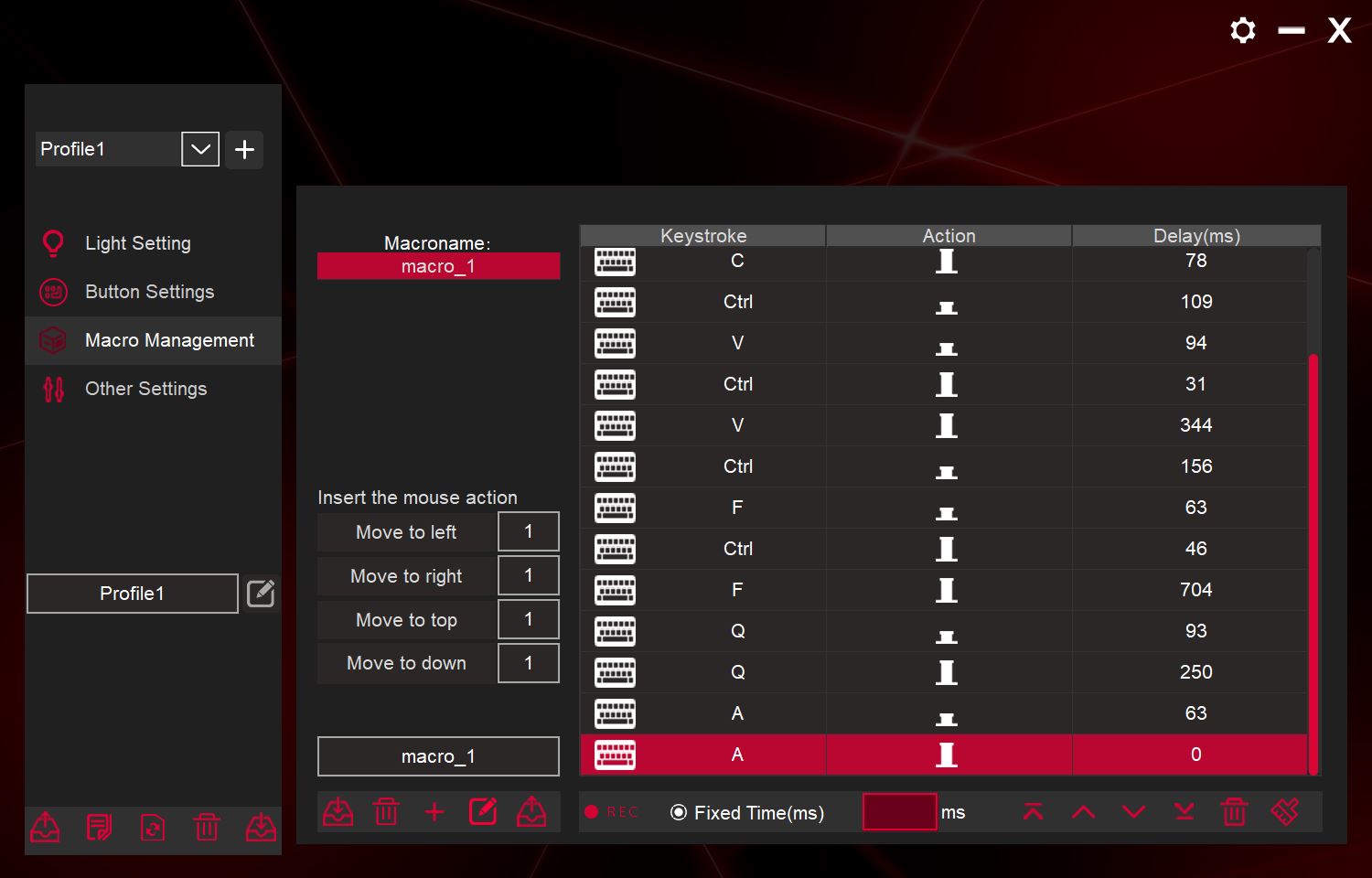The width and height of the screenshot is (1372, 878).
Task: Select the delay value 78
Action: 1196,261
